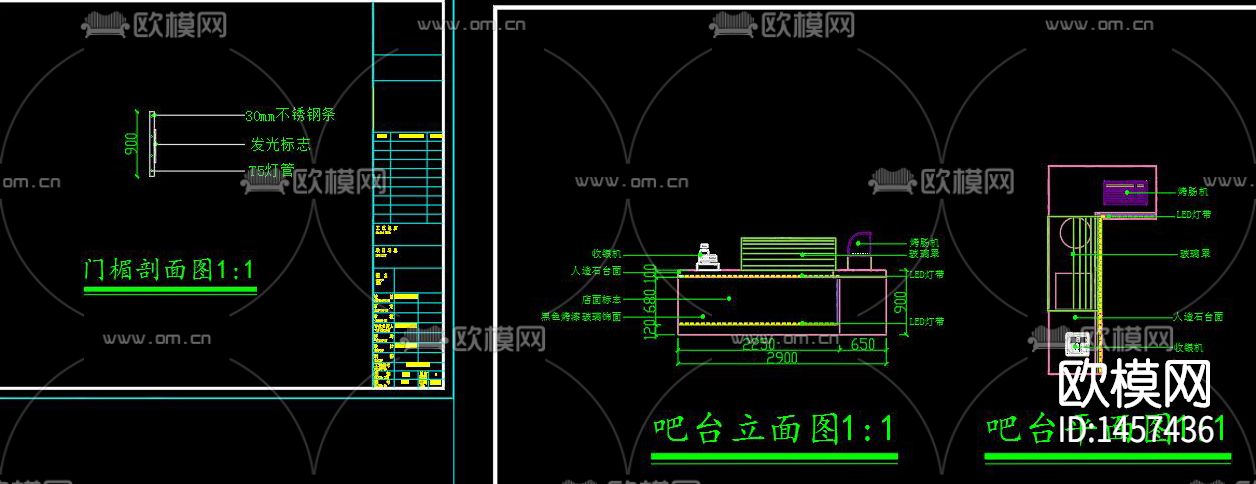
Task: Select the 发光标志 annotation text
Action: coord(280,144)
